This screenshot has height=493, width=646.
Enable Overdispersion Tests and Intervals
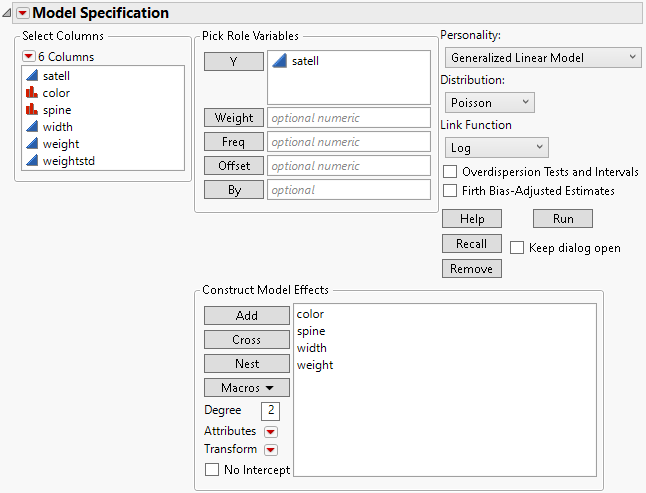(x=451, y=172)
